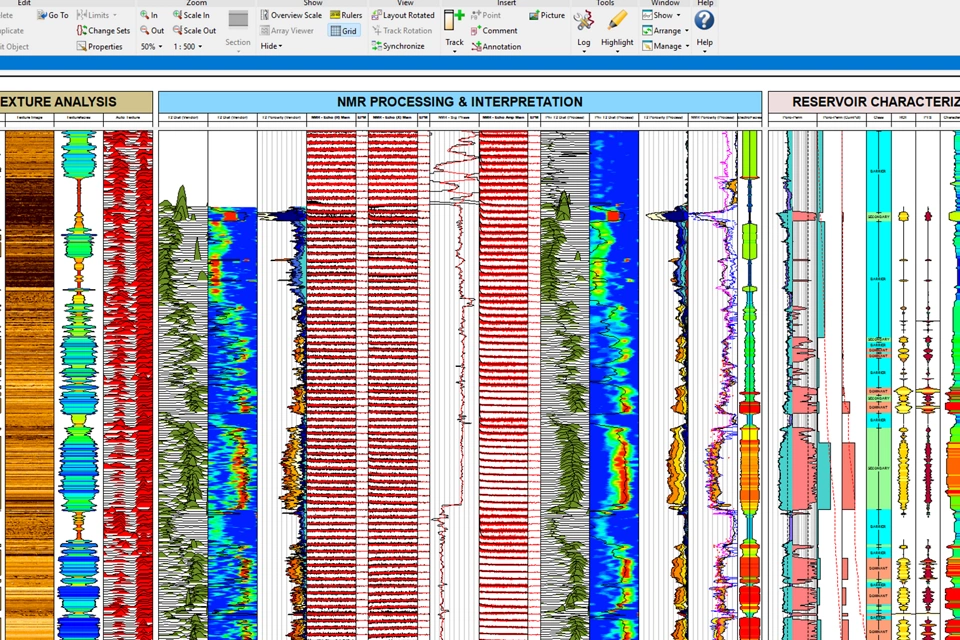Click the Section tool icon
This screenshot has width=960, height=640.
238,20
